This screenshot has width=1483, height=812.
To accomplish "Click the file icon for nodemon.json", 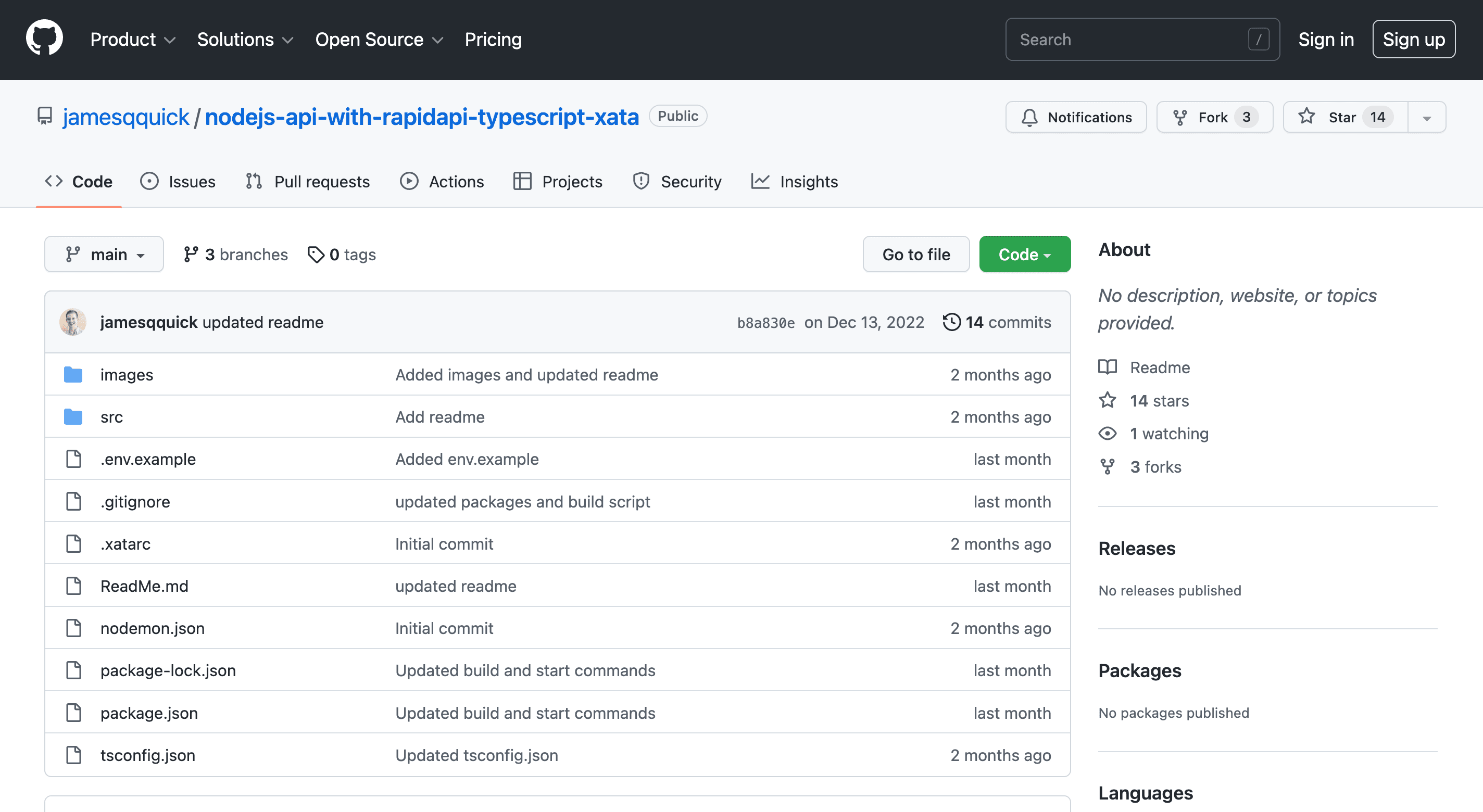I will click(x=74, y=628).
